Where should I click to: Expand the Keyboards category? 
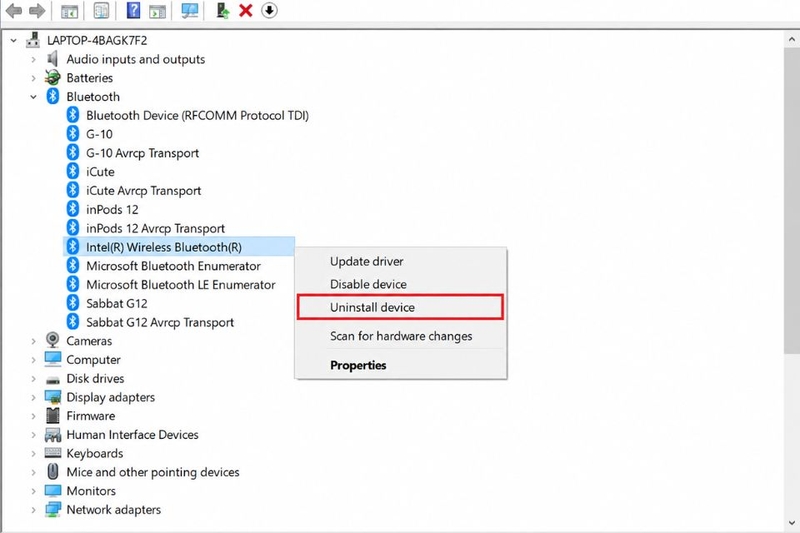click(33, 453)
